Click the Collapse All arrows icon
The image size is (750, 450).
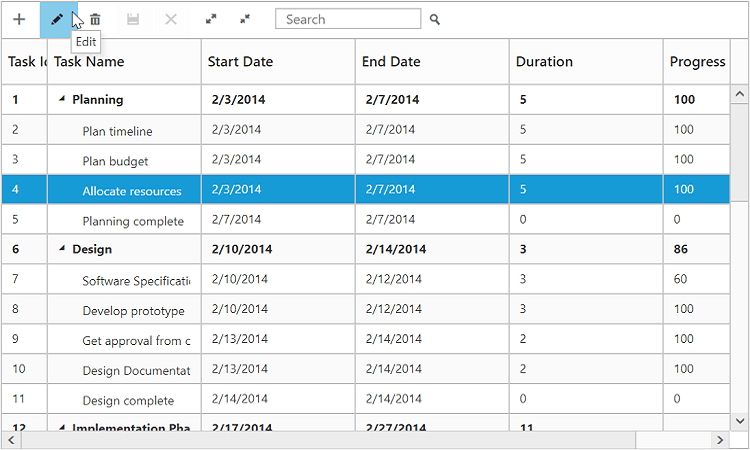click(x=245, y=19)
